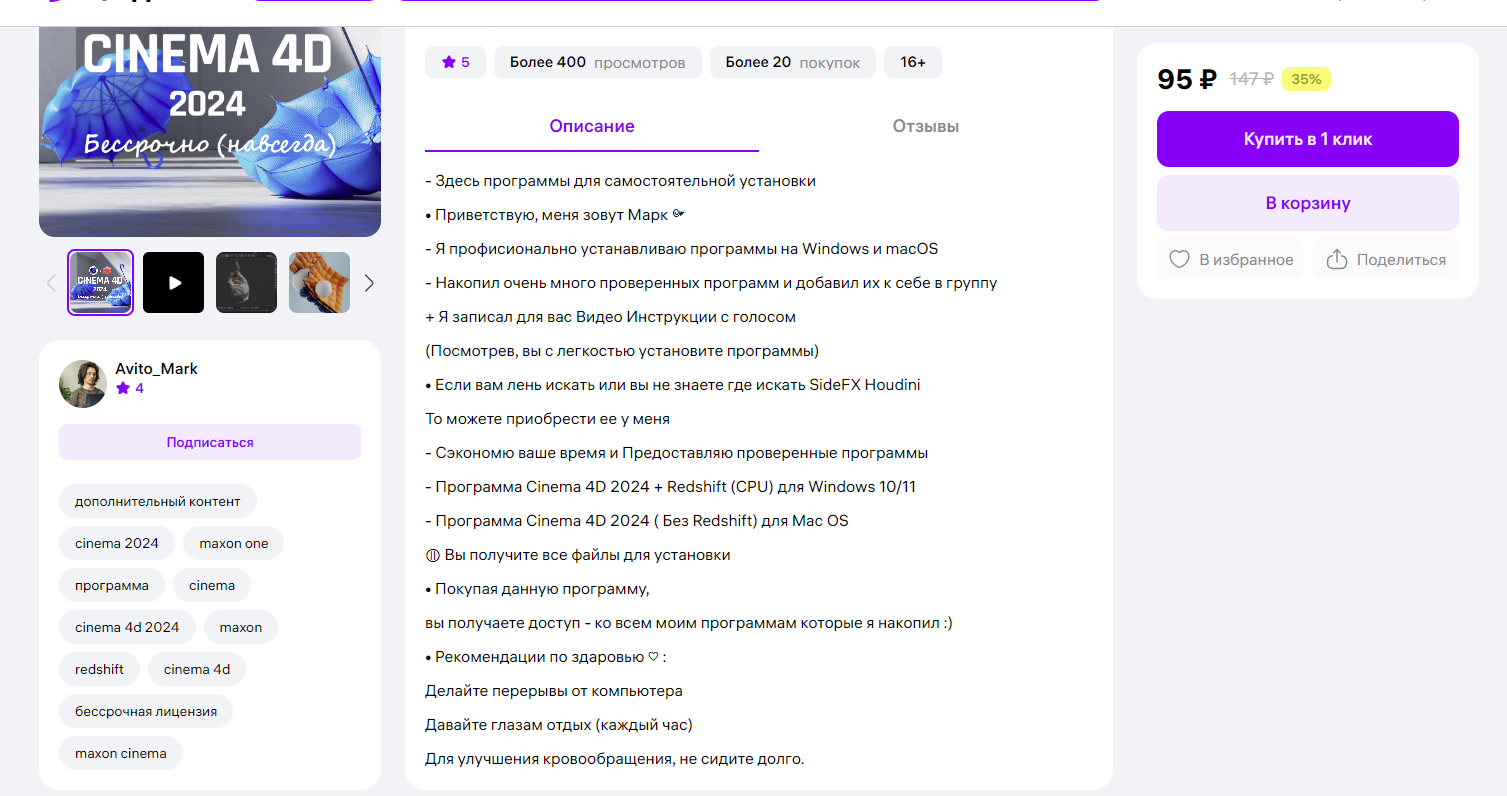The height and width of the screenshot is (796, 1507).
Task: Click the Redshift (CPU) for Windows 10/11 line
Action: [x=671, y=487]
